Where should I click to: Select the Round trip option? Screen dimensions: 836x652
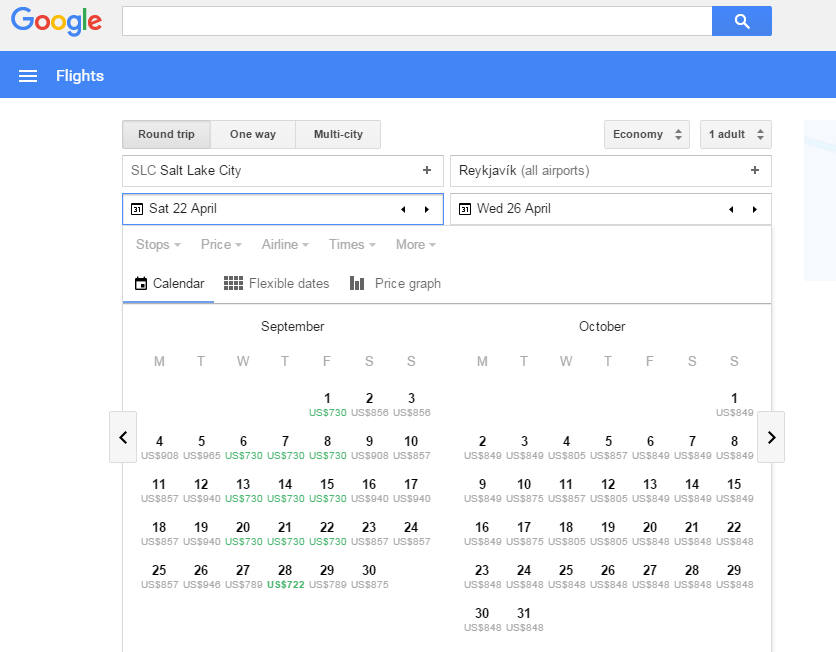coord(166,135)
